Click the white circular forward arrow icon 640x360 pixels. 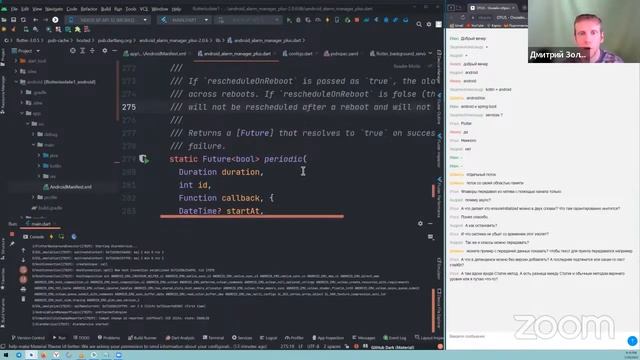pyautogui.click(x=55, y=20)
